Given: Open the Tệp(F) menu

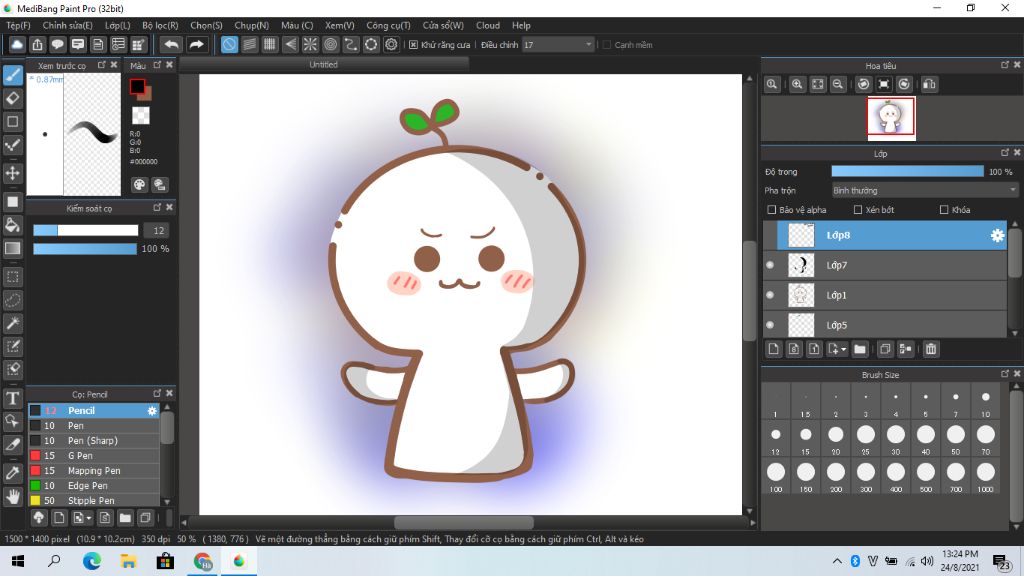Looking at the screenshot, I should tap(18, 25).
